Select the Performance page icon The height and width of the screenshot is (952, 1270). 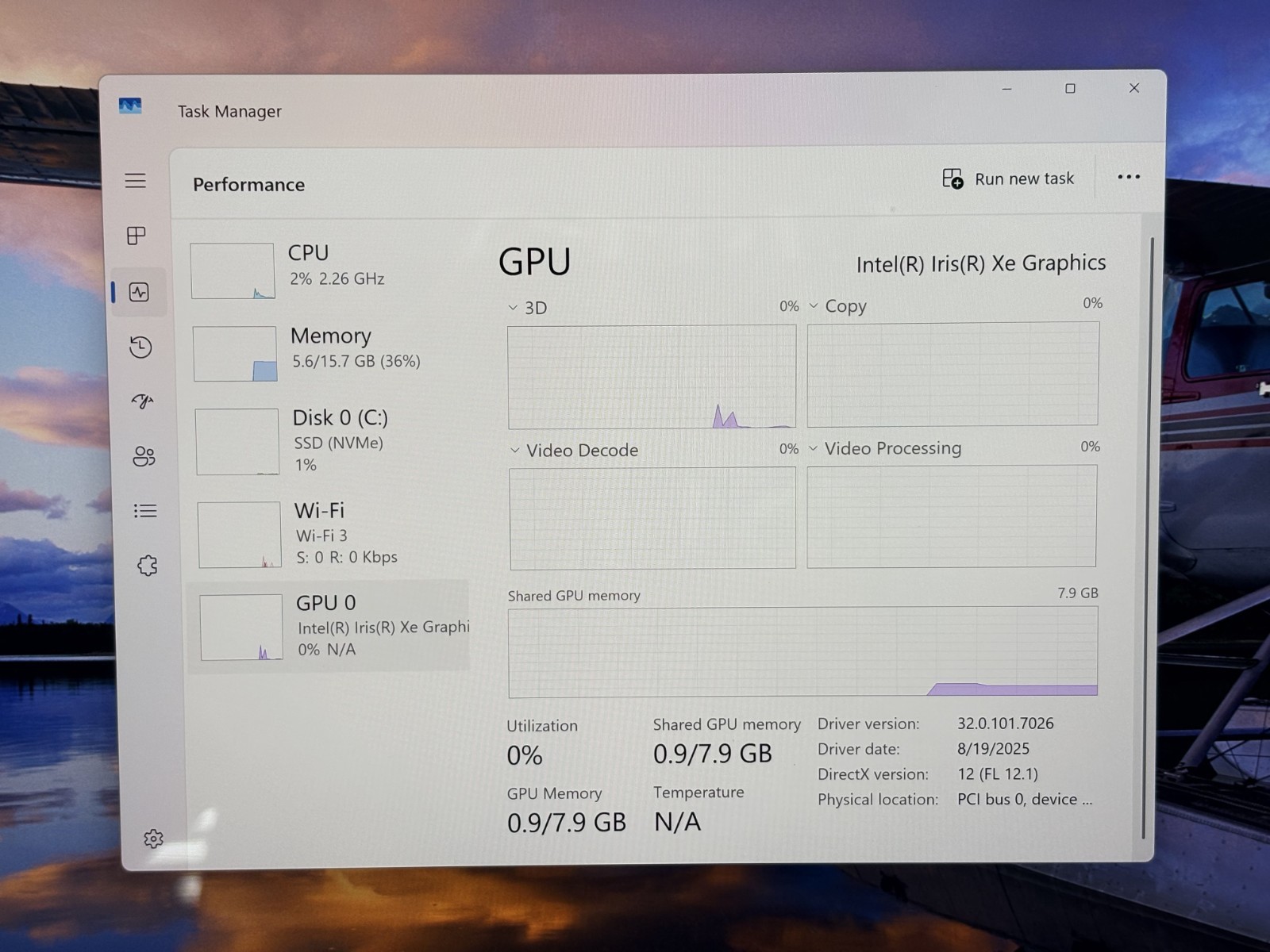coord(139,292)
